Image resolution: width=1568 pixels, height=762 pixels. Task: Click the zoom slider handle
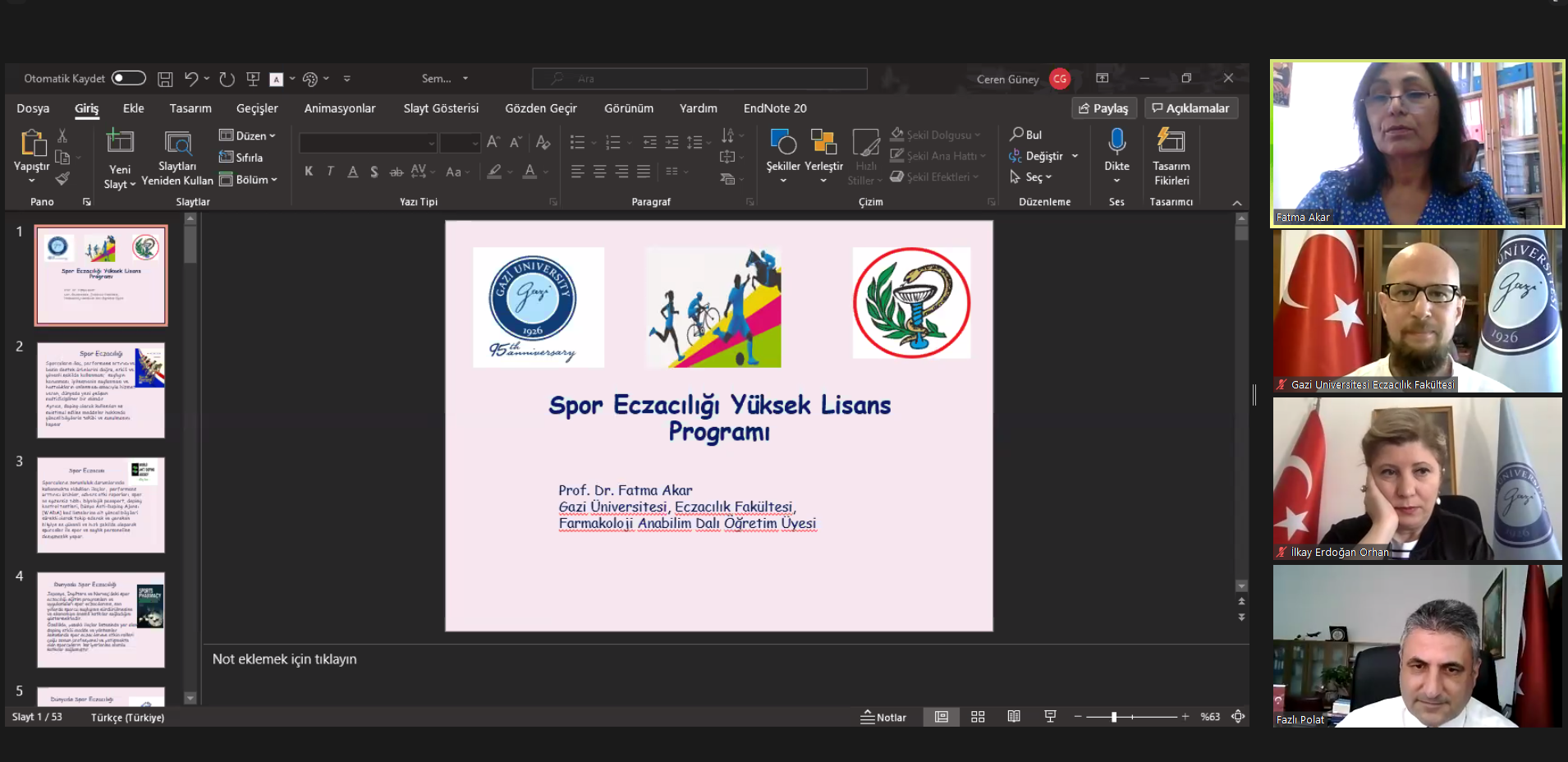1114,717
